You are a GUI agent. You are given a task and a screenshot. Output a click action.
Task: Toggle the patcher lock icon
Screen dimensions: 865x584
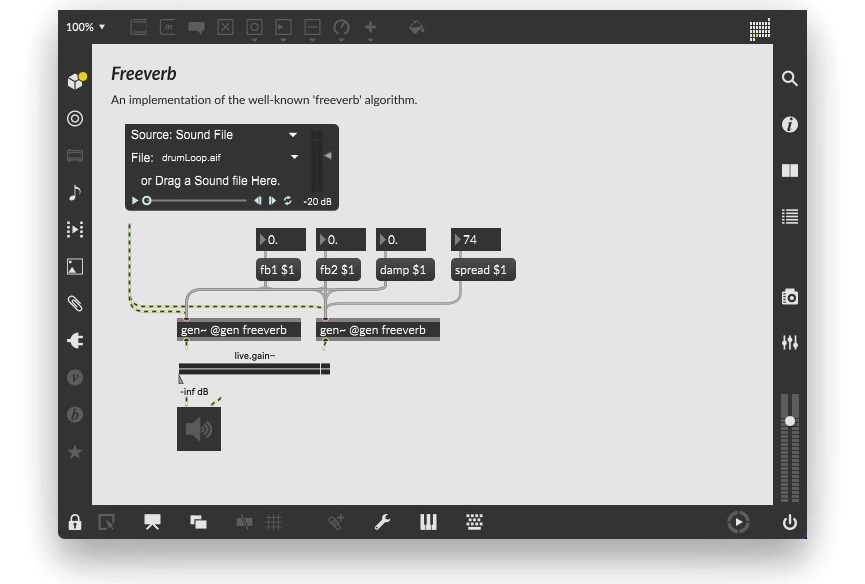click(75, 522)
